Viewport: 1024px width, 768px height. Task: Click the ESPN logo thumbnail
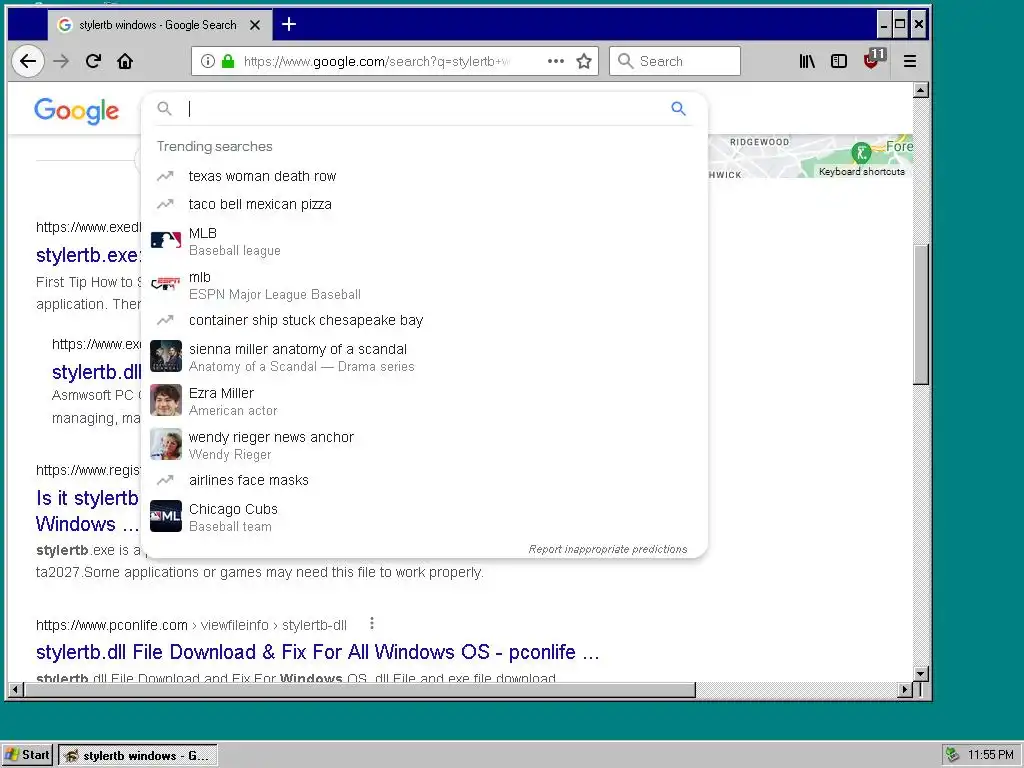pos(166,284)
